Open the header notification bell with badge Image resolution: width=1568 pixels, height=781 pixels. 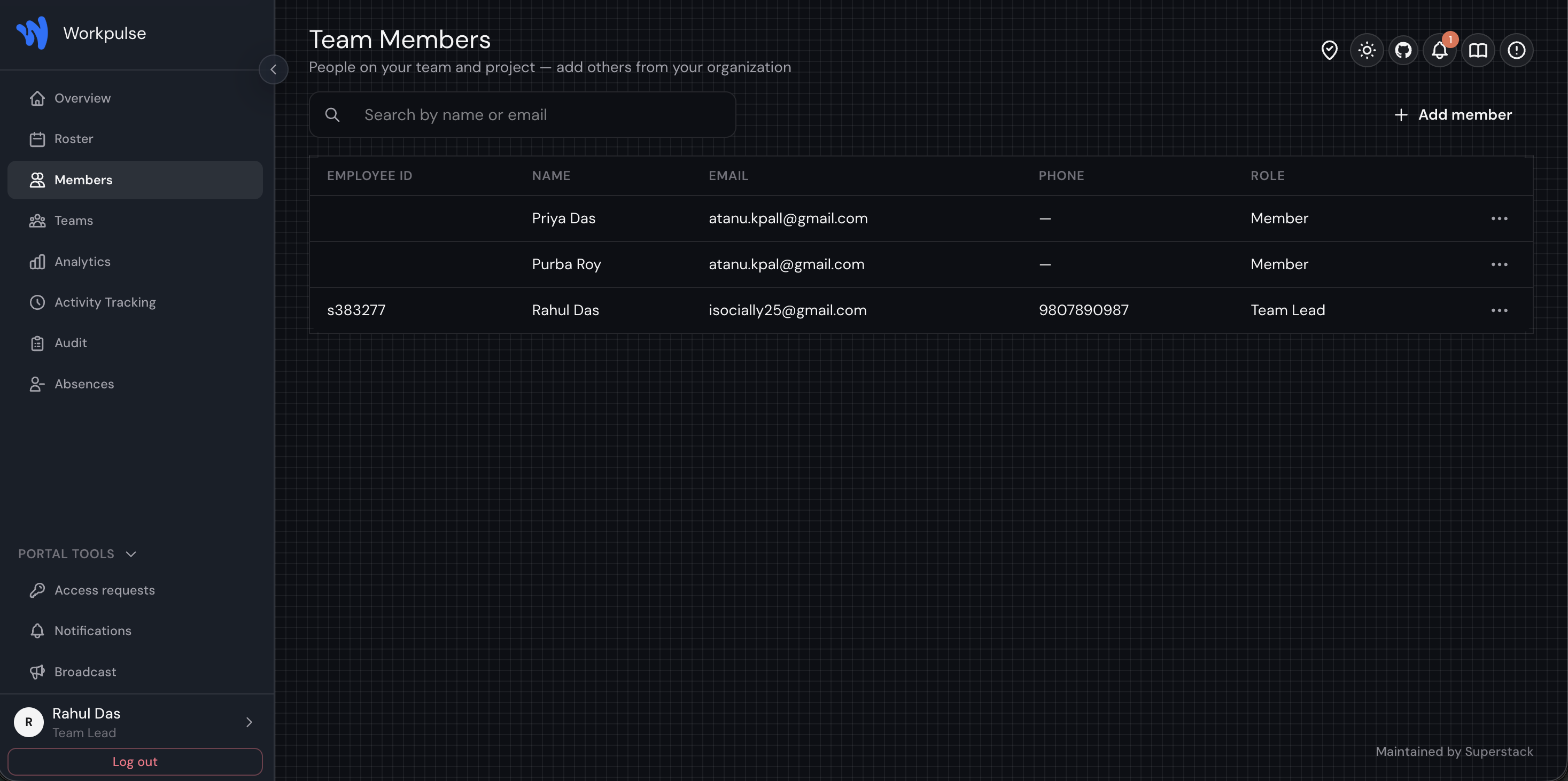click(1440, 50)
